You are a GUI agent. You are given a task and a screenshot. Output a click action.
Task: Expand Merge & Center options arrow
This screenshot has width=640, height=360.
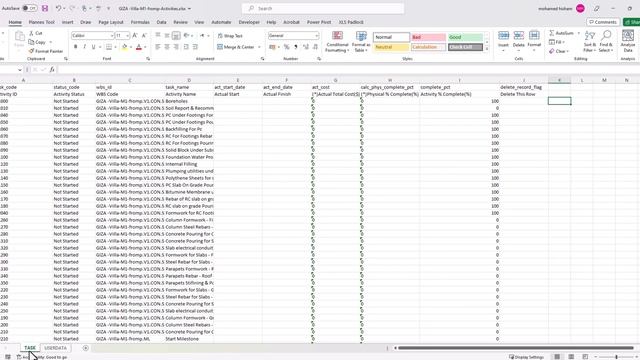(259, 47)
